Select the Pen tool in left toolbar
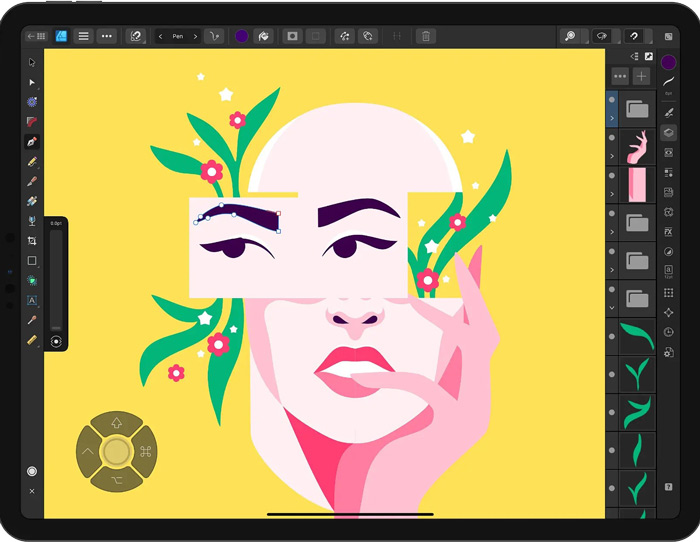This screenshot has height=542, width=700. 32,142
